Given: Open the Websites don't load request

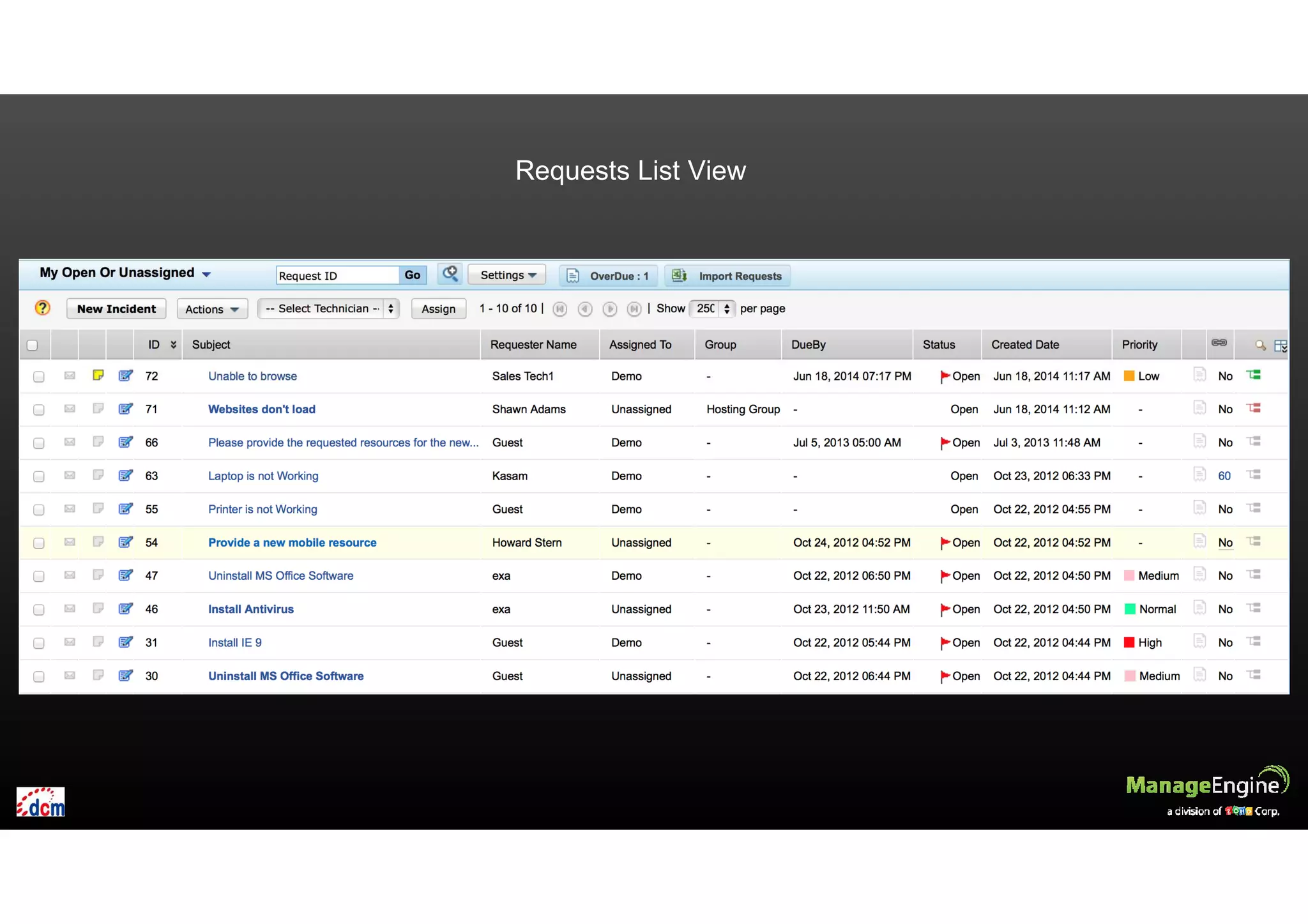Looking at the screenshot, I should pyautogui.click(x=262, y=409).
